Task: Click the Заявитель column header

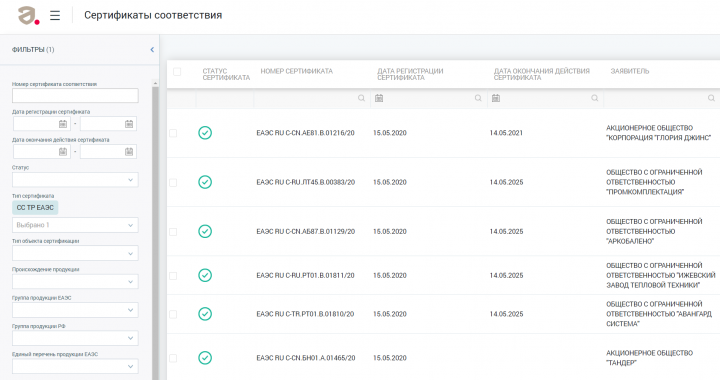Action: 630,71
